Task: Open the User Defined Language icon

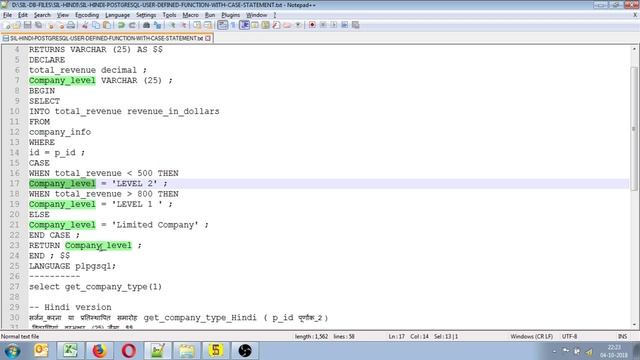Action: click(255, 25)
